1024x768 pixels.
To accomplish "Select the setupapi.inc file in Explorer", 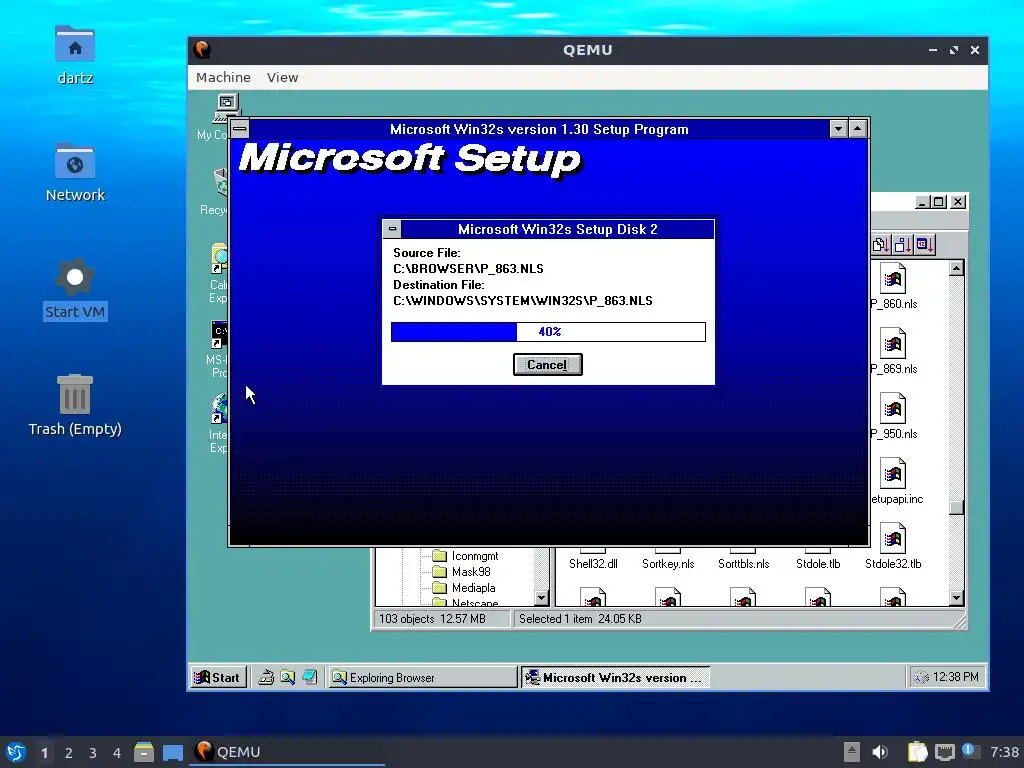I will click(x=896, y=482).
